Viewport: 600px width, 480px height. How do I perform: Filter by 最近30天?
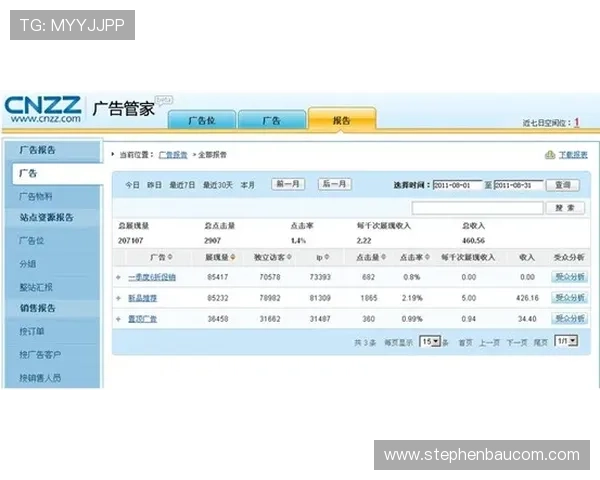(x=218, y=185)
